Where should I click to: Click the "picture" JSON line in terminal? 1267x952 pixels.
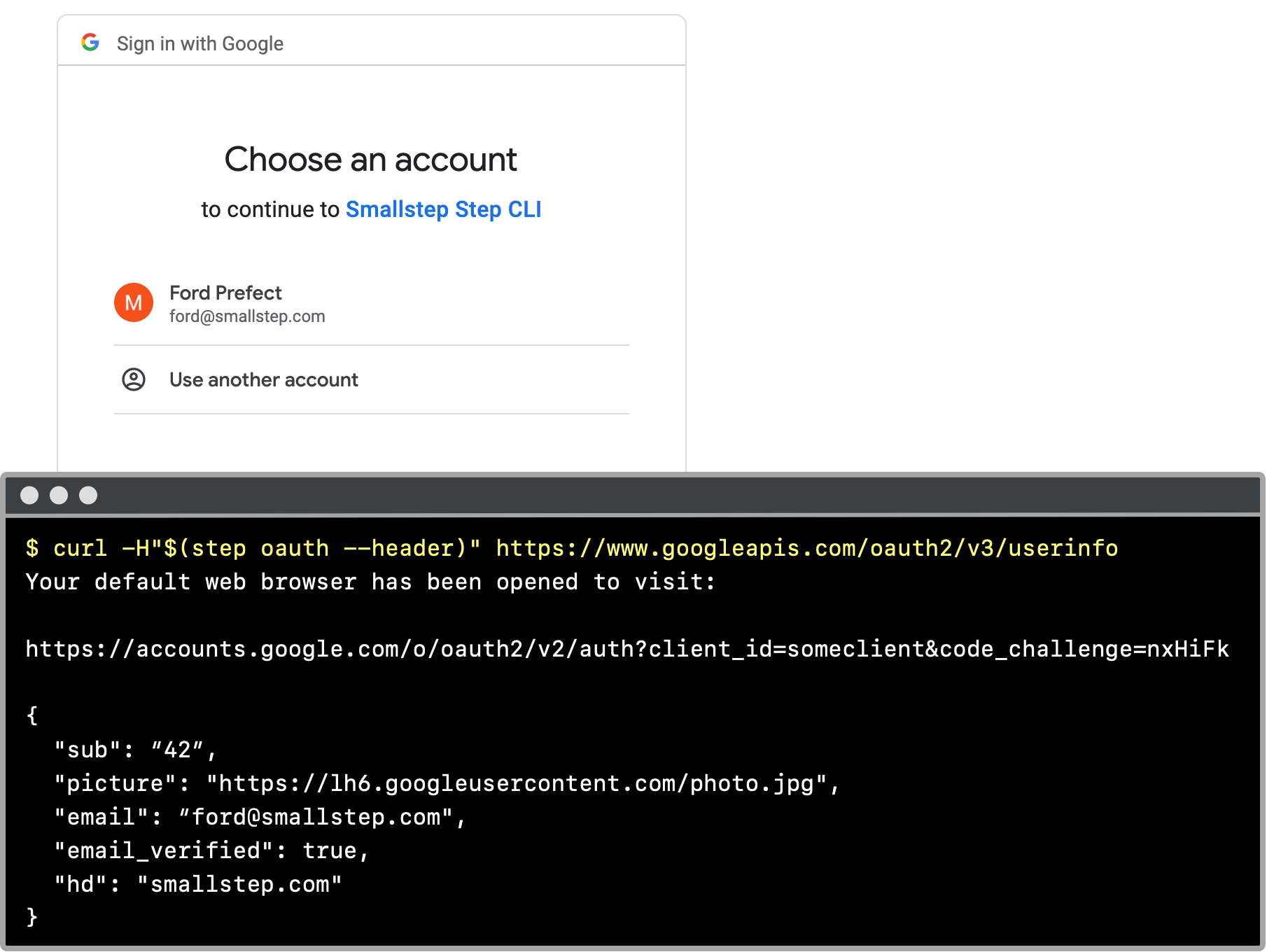(x=447, y=783)
